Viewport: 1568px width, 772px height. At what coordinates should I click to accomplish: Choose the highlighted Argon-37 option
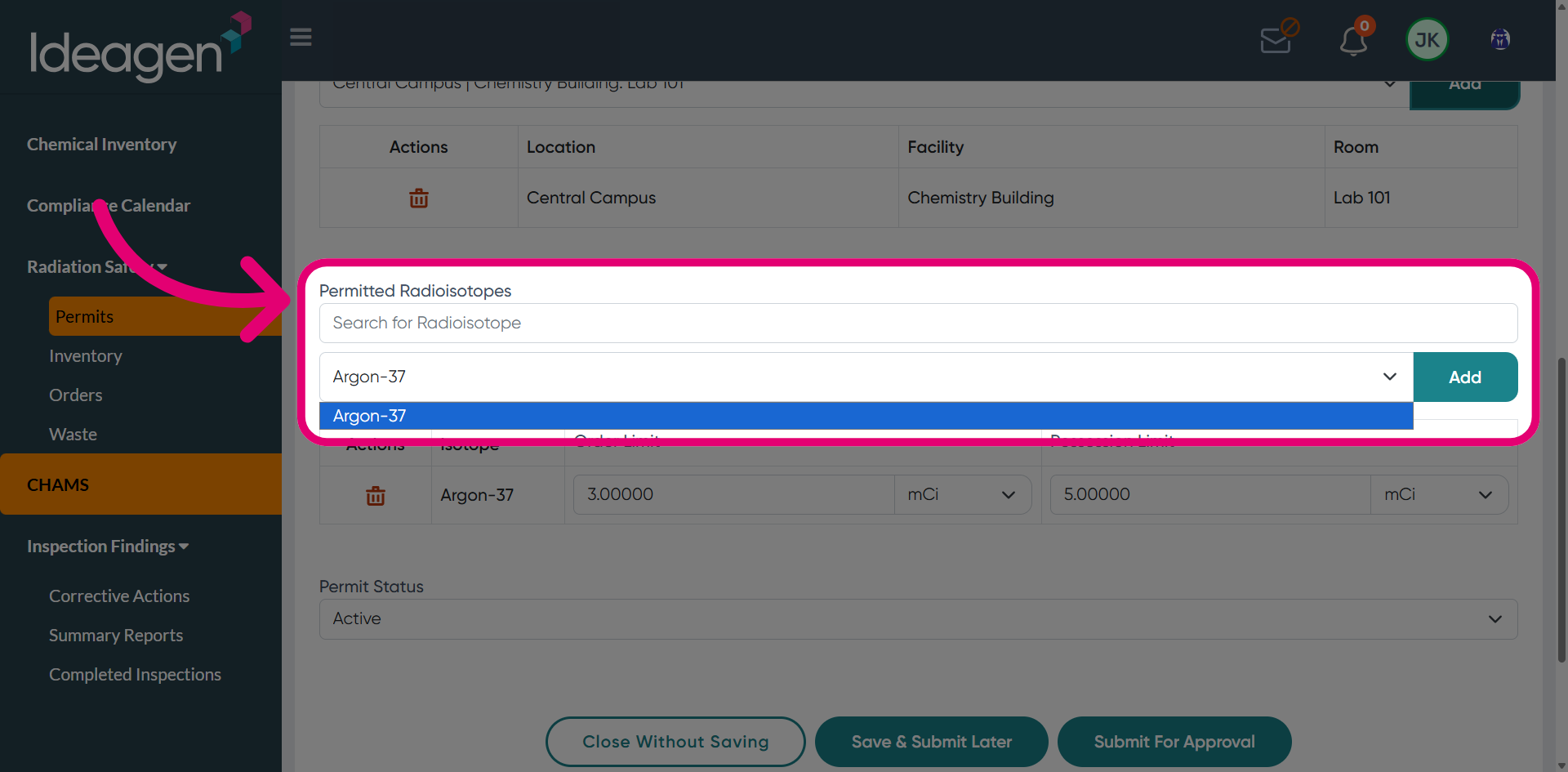coord(866,416)
